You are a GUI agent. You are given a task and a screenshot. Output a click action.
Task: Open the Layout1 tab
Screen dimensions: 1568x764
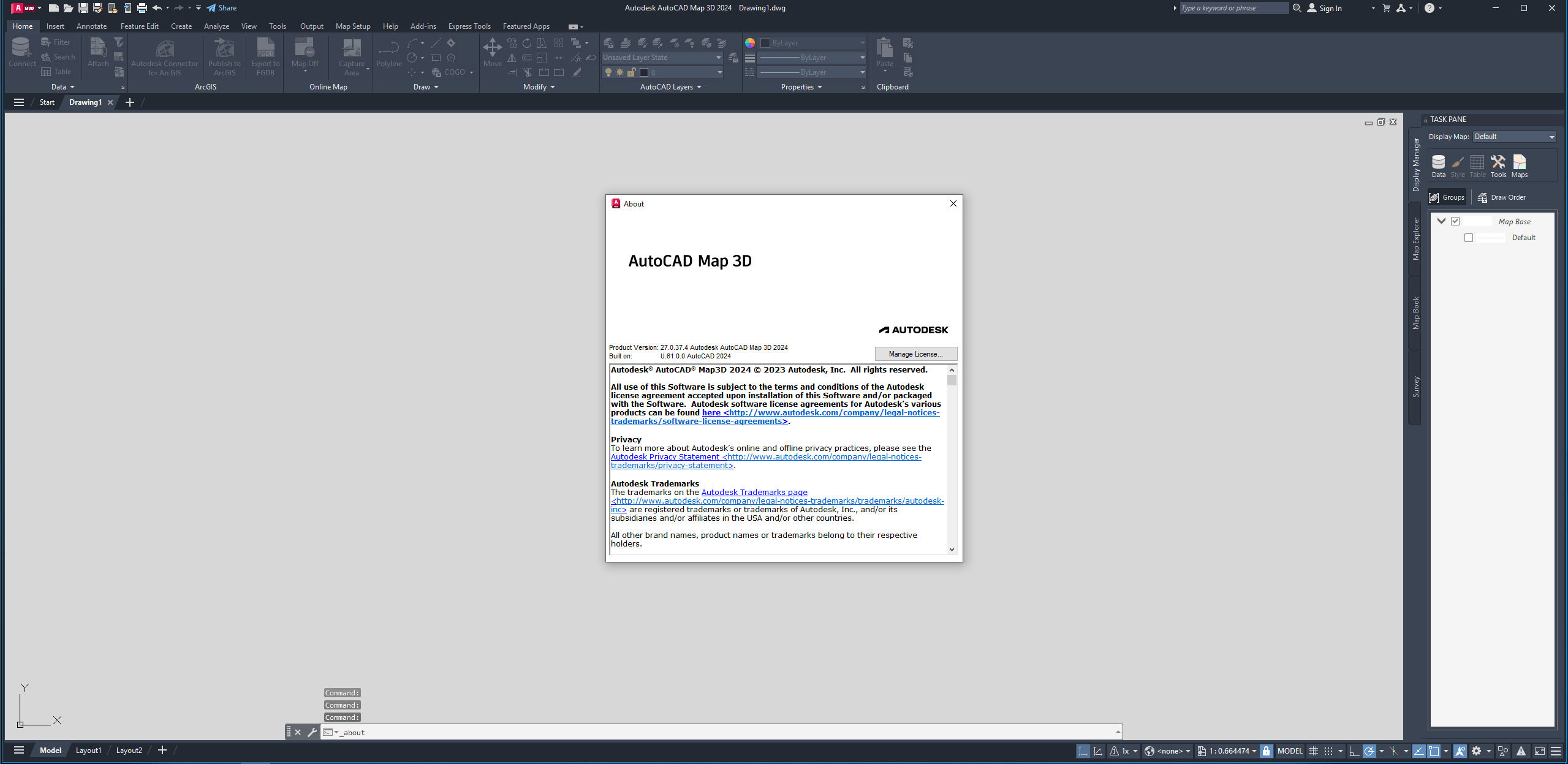pos(88,750)
